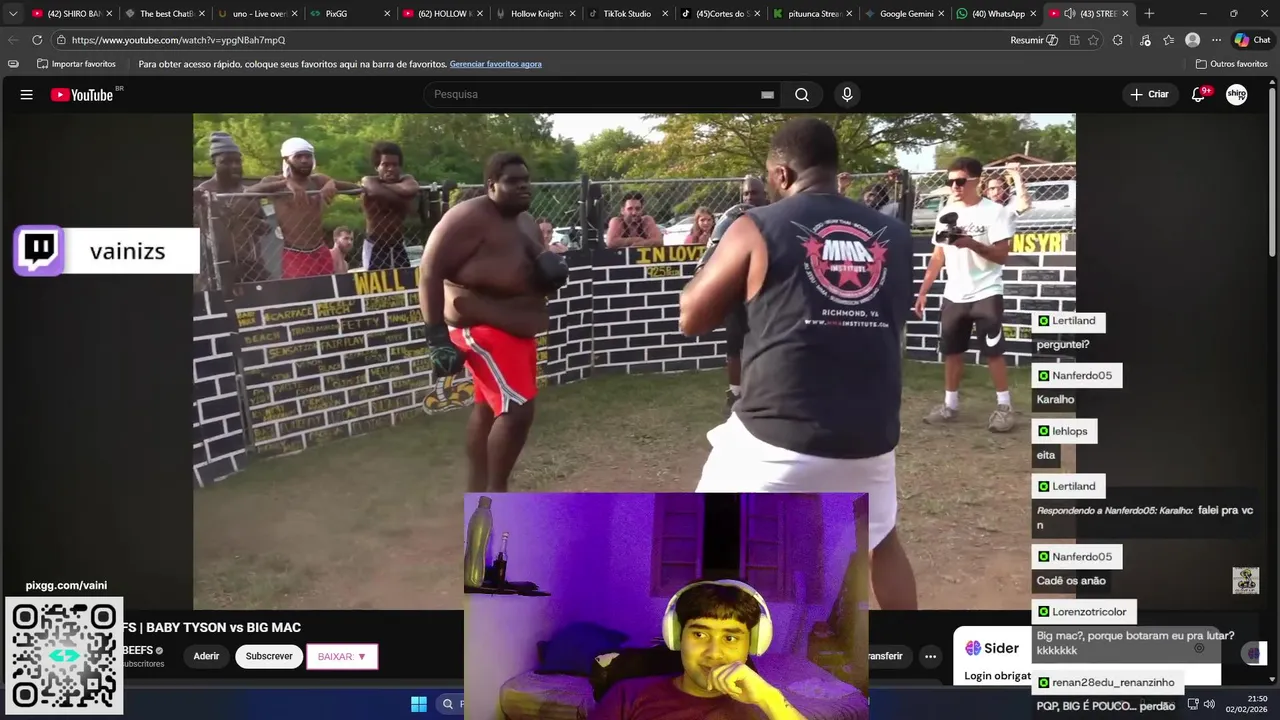Switch to the uno - Live overlay tab

point(258,14)
